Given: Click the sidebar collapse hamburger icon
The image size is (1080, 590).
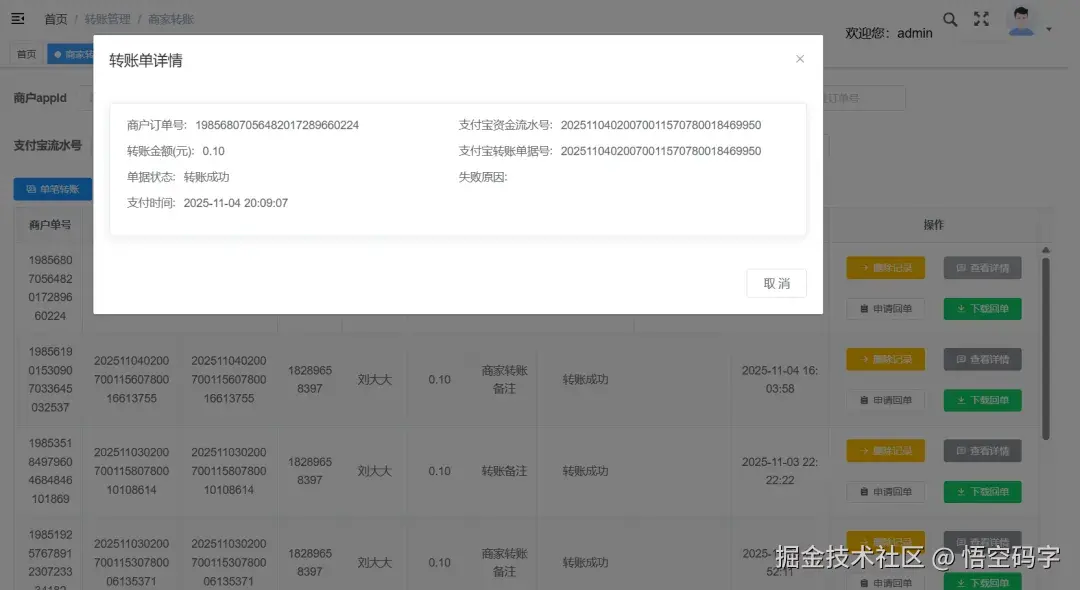Looking at the screenshot, I should [15, 19].
